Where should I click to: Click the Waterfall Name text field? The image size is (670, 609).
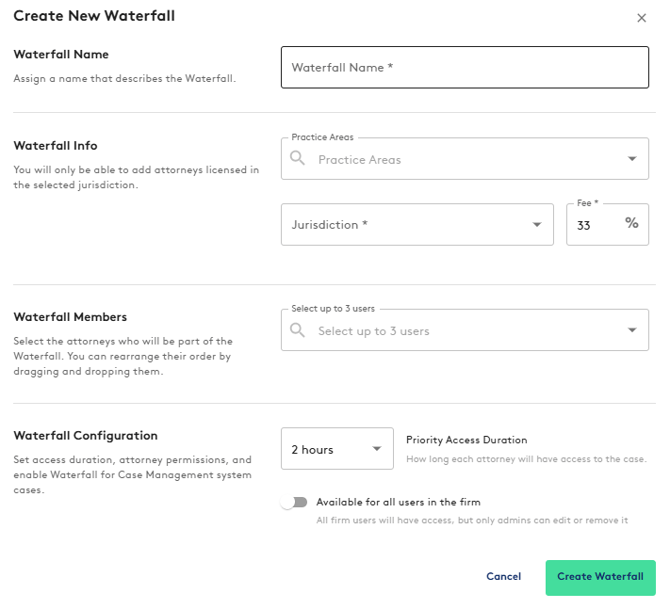(464, 68)
